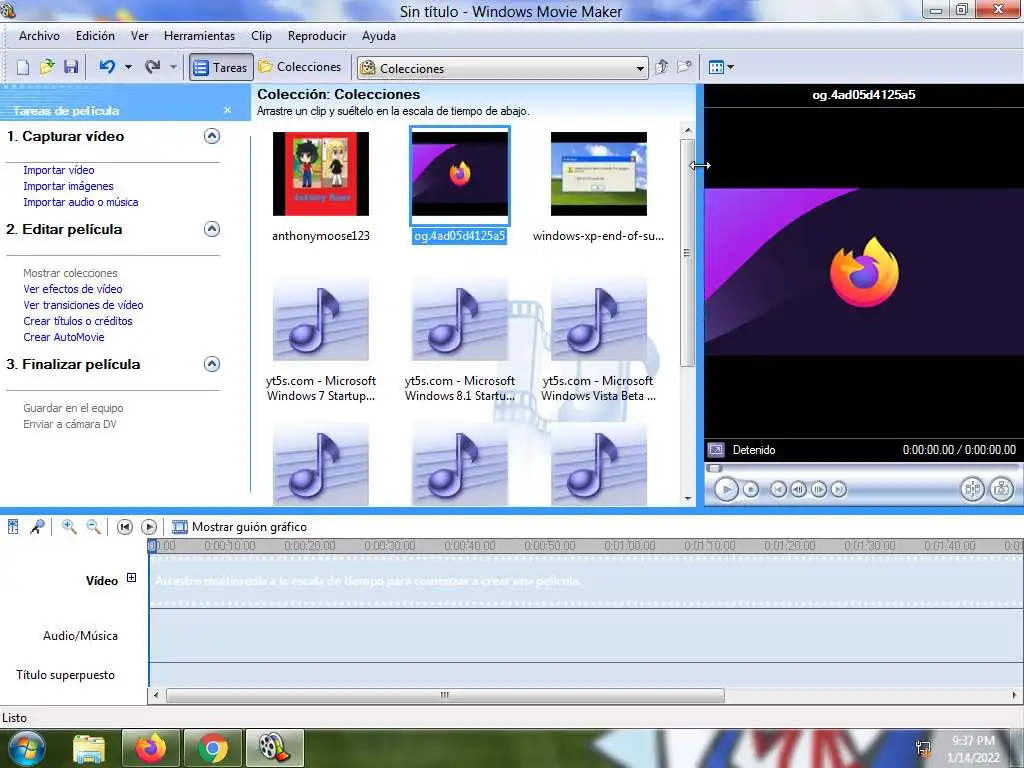Select the Windows 8.1 Startup audio clip
The image size is (1024, 768).
460,320
